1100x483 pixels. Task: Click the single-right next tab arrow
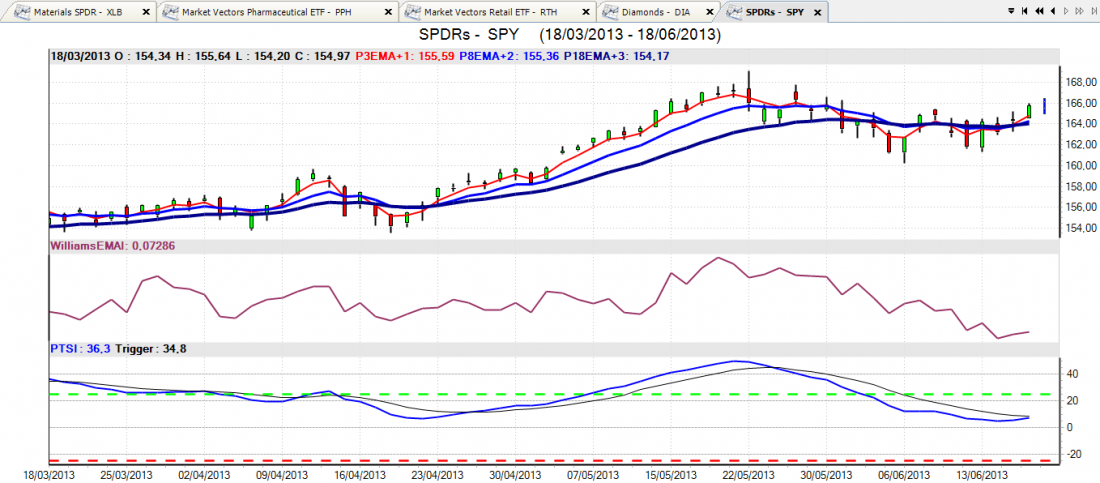point(1066,11)
